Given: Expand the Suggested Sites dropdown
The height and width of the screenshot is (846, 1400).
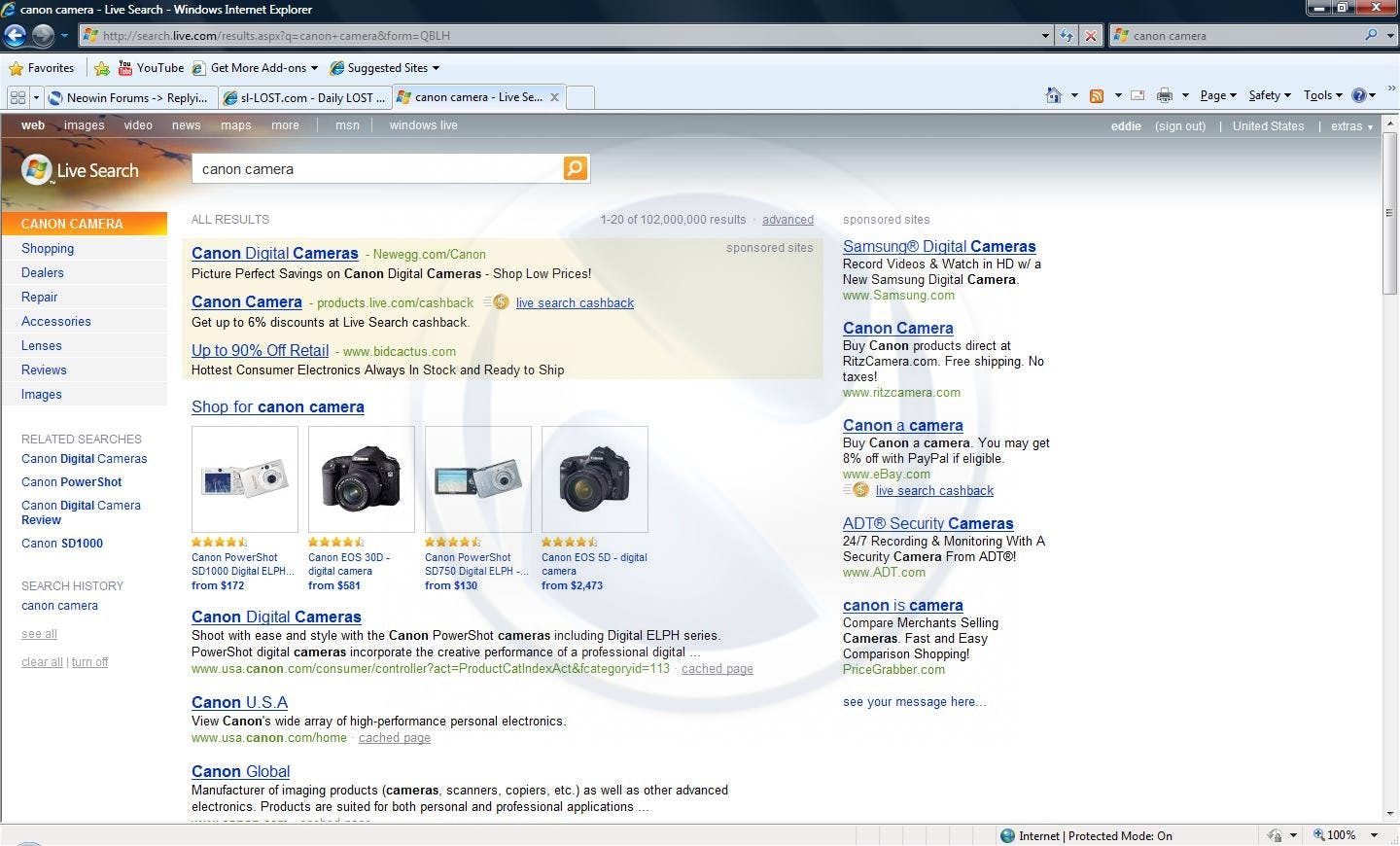Looking at the screenshot, I should (x=436, y=68).
